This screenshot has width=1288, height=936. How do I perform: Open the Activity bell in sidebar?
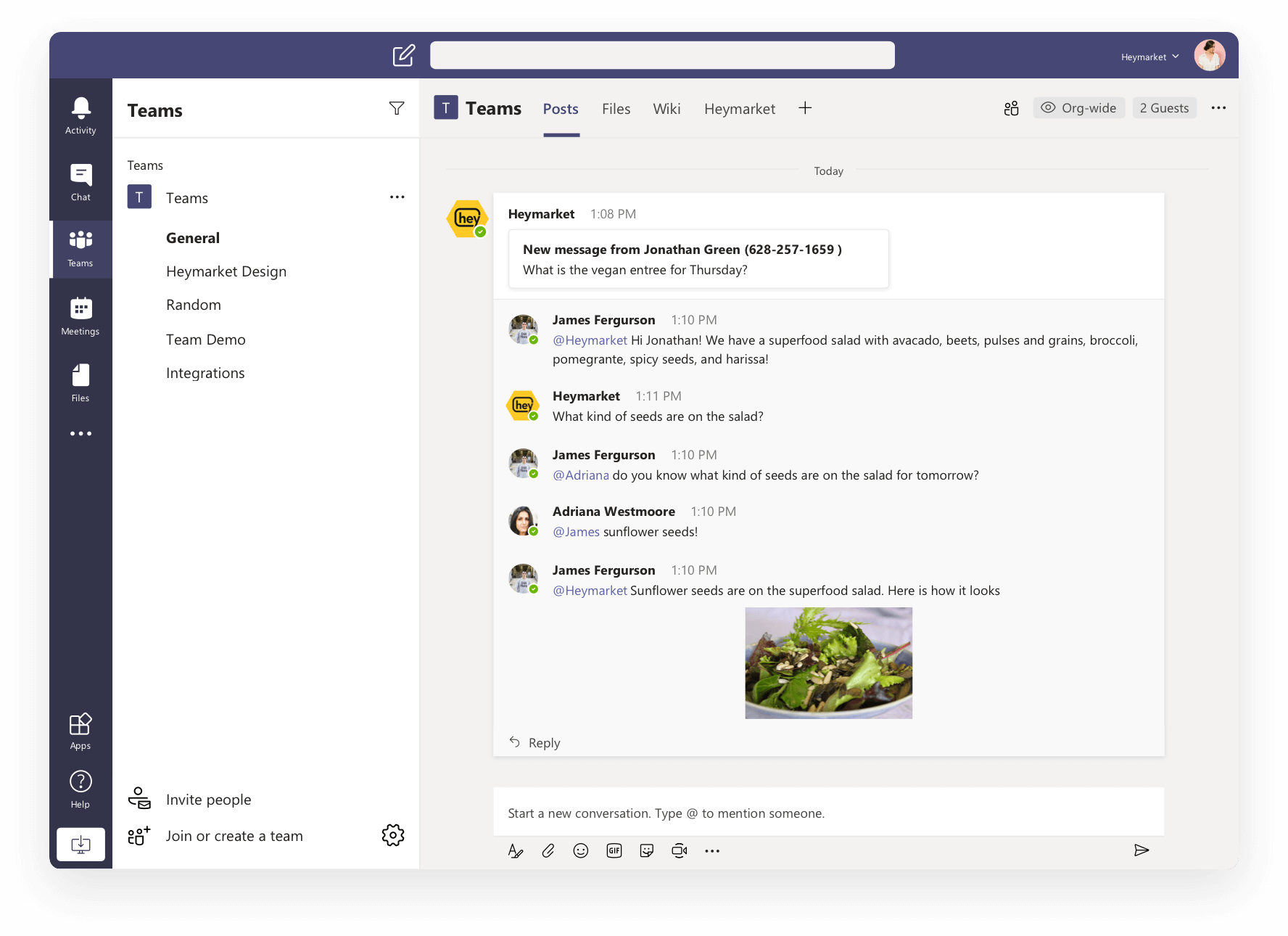coord(80,116)
